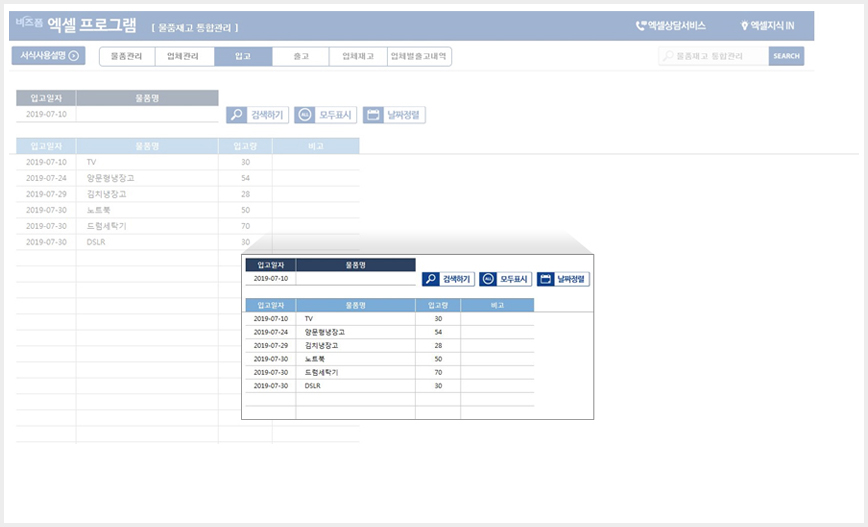This screenshot has width=868, height=527.
Task: Select the 2019-07-29 date in the faded background table
Action: [46, 194]
